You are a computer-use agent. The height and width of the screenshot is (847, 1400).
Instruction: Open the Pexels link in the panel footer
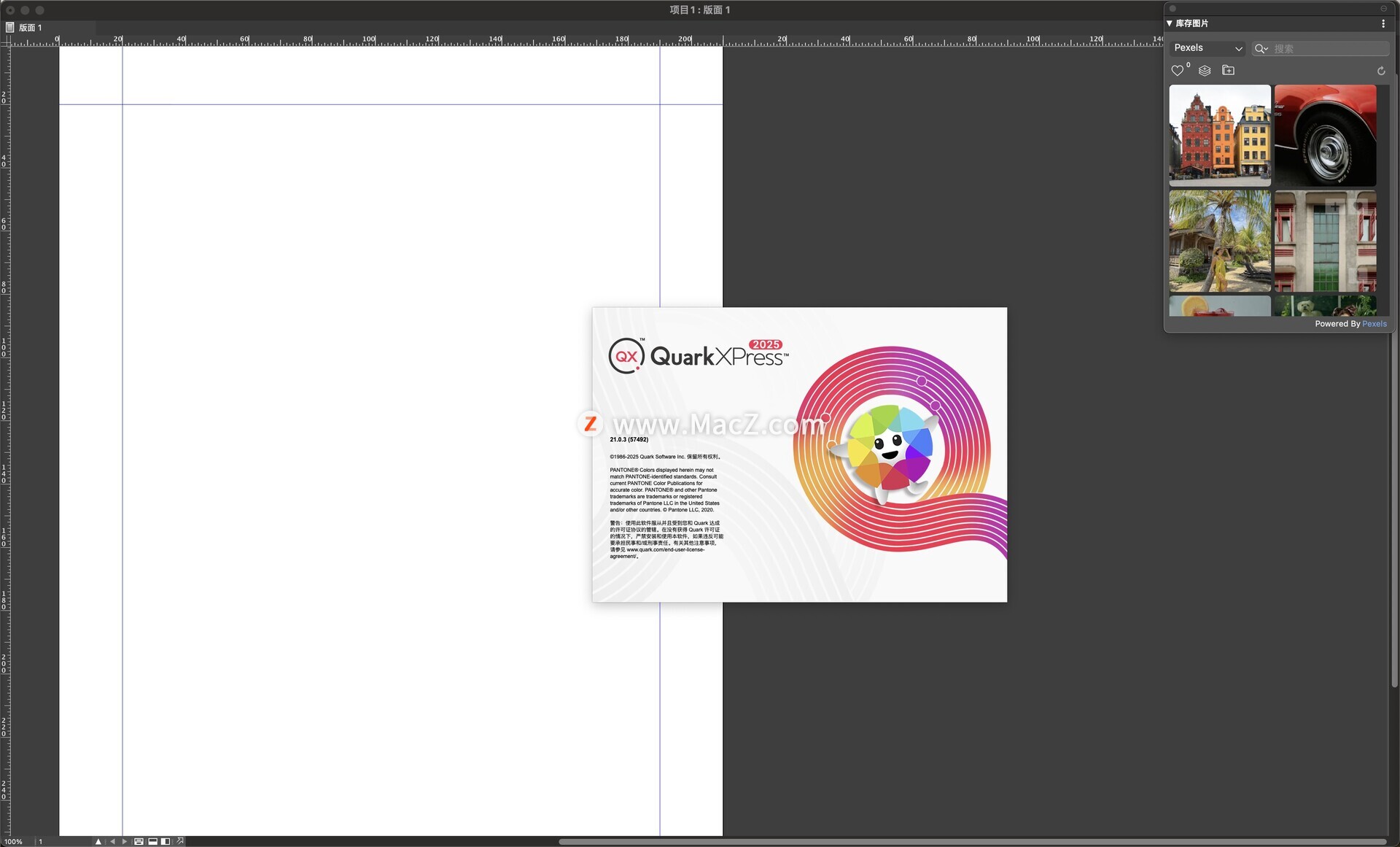[x=1374, y=324]
